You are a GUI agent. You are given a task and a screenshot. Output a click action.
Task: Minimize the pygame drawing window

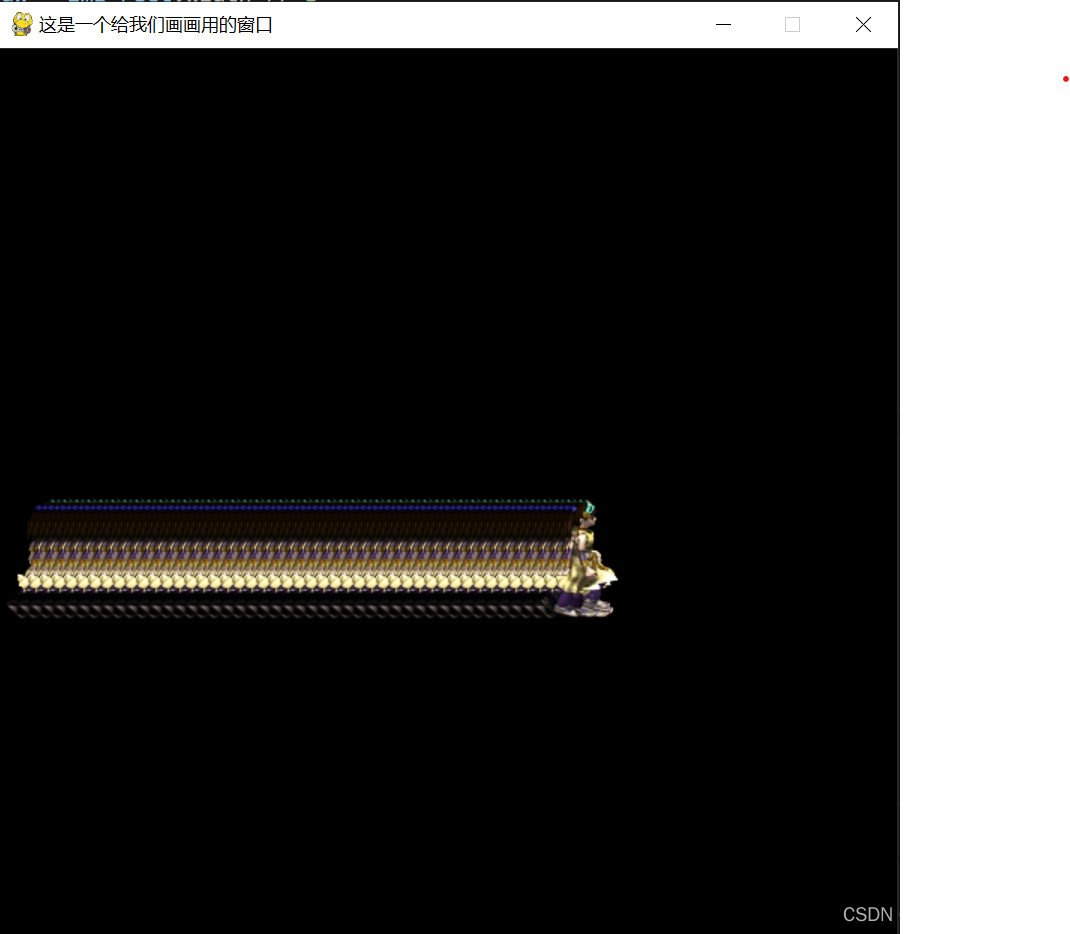(x=723, y=25)
